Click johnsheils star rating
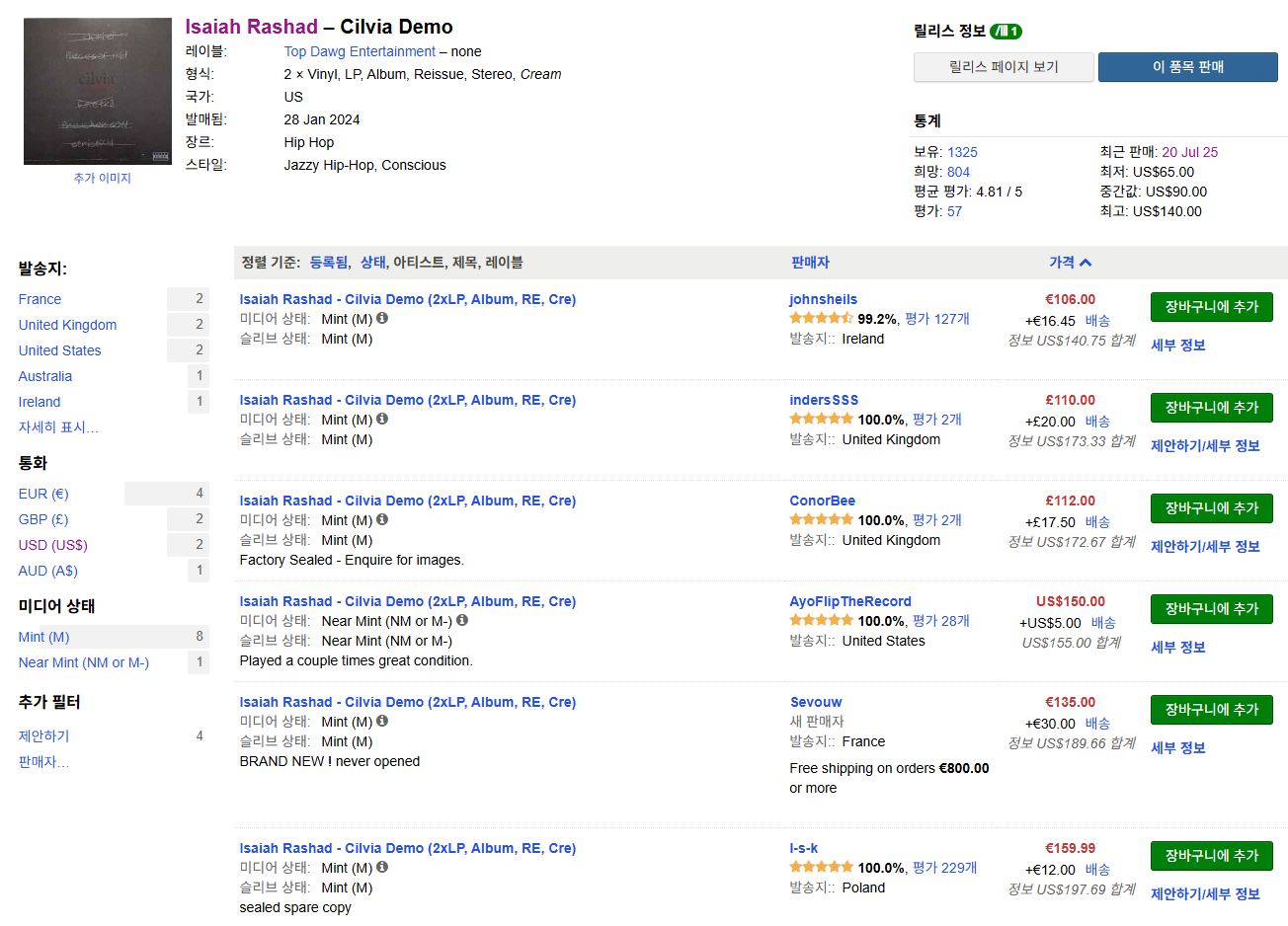 pos(821,318)
